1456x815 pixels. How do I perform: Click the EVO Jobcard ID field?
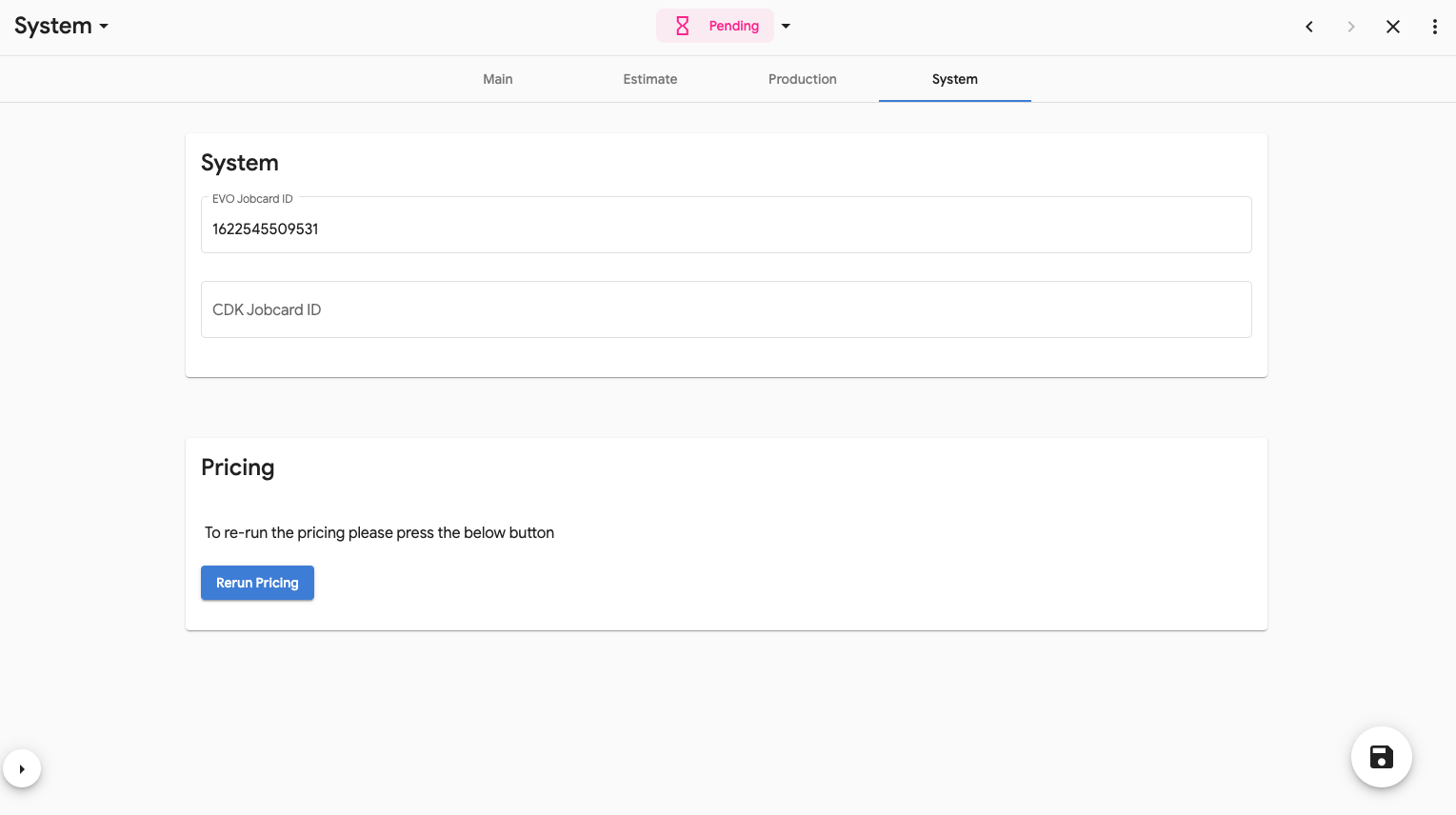point(727,225)
